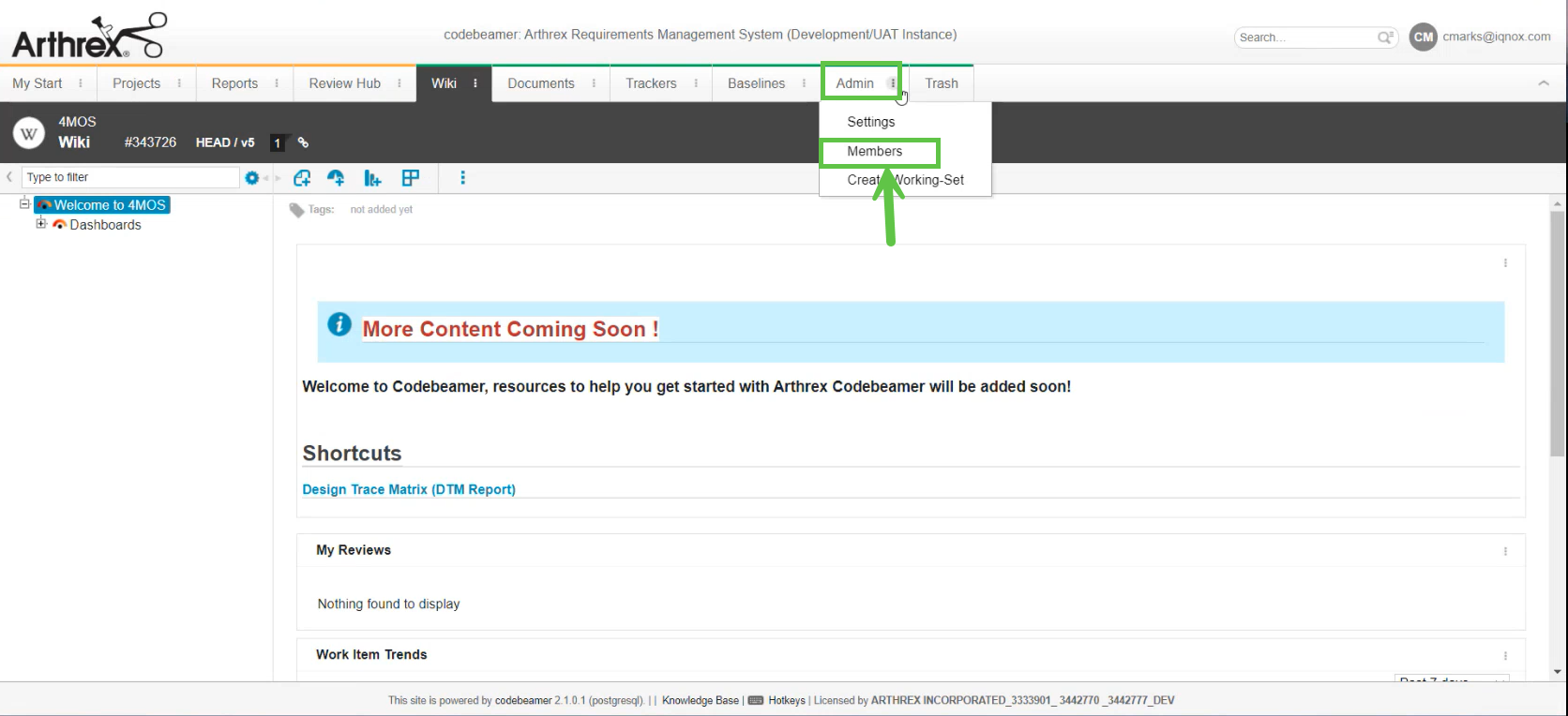Image resolution: width=1568 pixels, height=716 pixels.
Task: Open the Design Trace Matrix report link
Action: pos(409,489)
